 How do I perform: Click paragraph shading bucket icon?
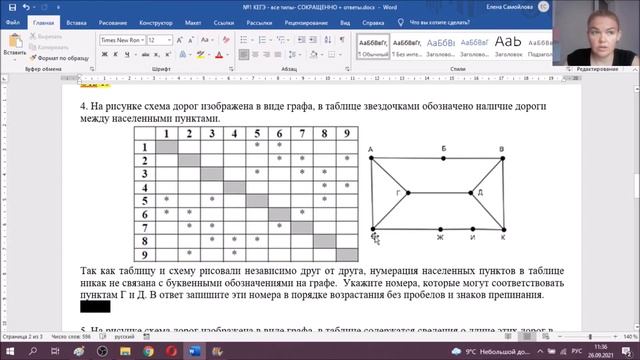pos(313,54)
